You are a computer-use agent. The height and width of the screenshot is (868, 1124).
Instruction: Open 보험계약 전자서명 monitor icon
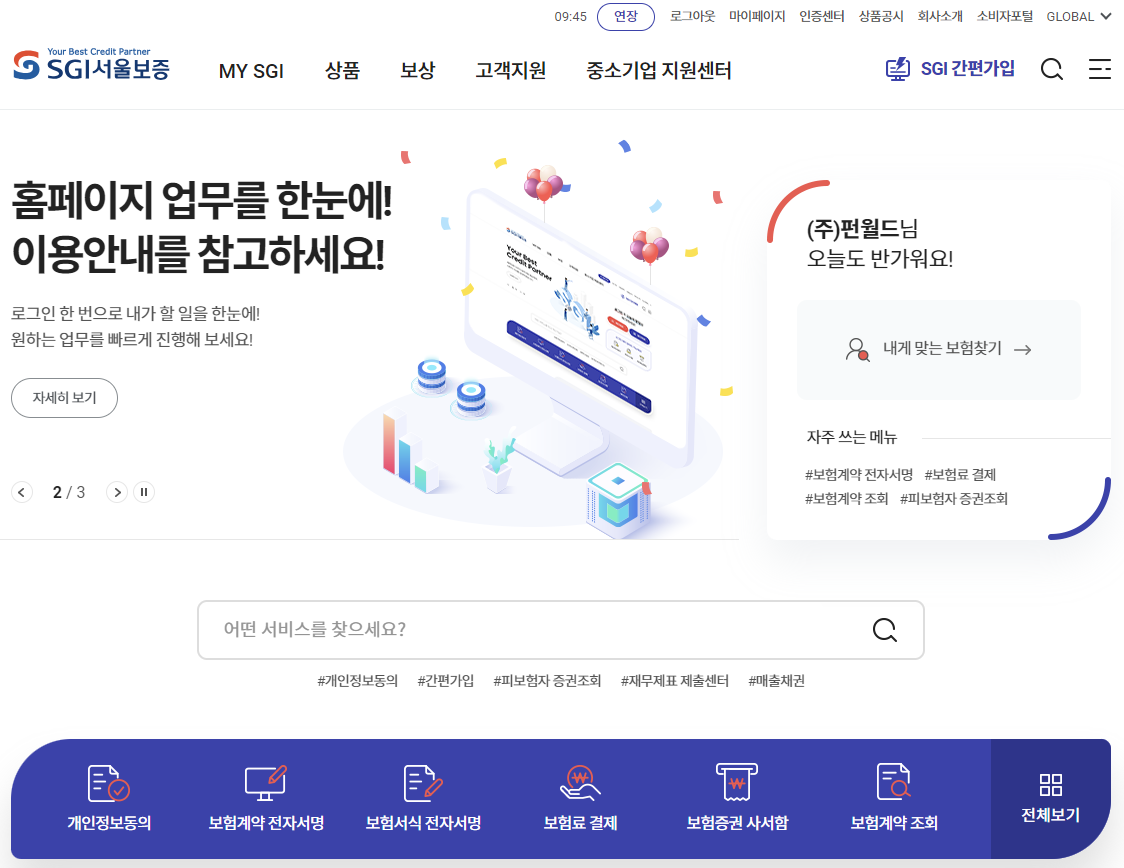tap(266, 783)
